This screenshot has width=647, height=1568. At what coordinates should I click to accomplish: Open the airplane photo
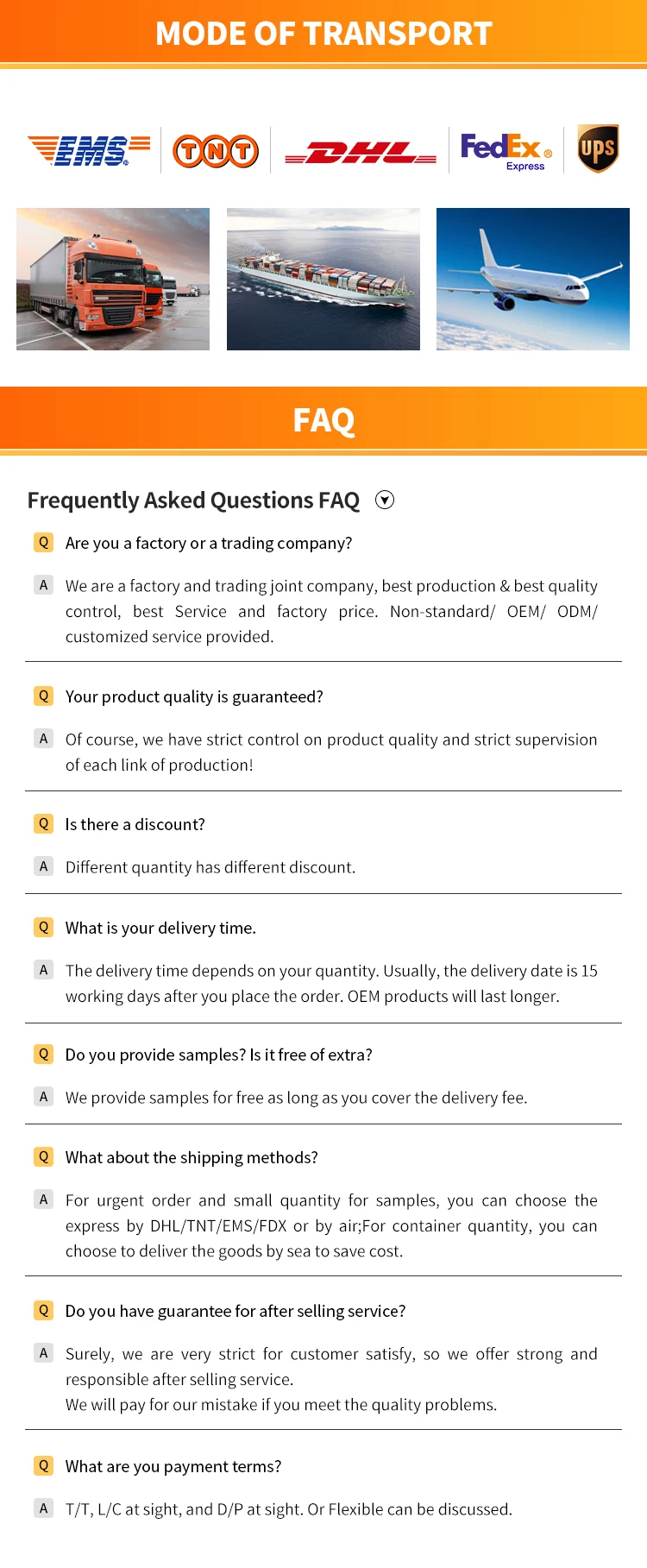[x=533, y=279]
